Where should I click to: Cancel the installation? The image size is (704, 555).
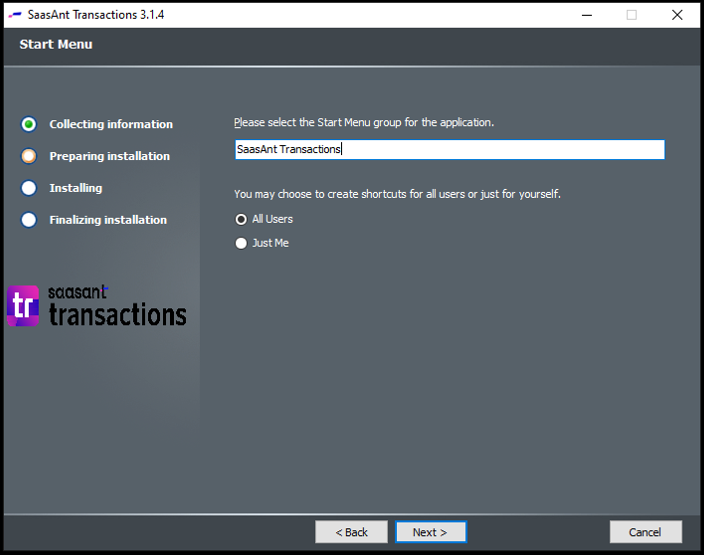[x=646, y=532]
